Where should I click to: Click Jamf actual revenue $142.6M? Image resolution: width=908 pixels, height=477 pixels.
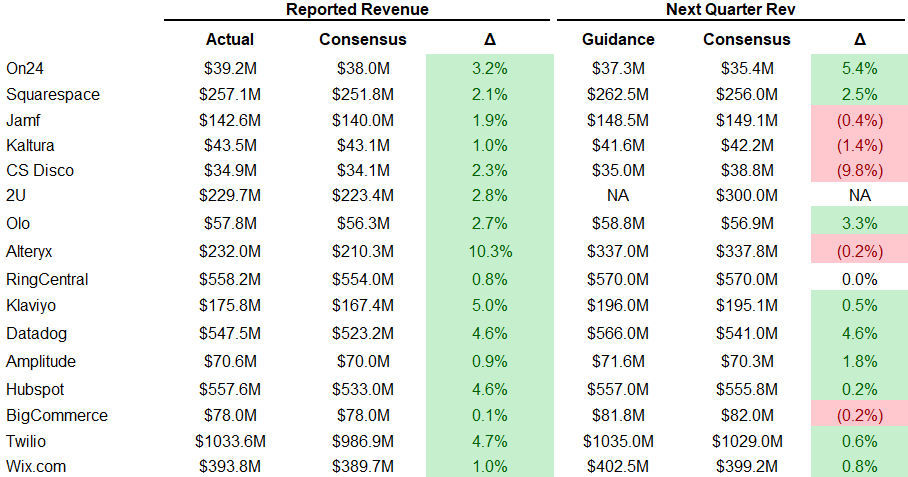pos(230,120)
